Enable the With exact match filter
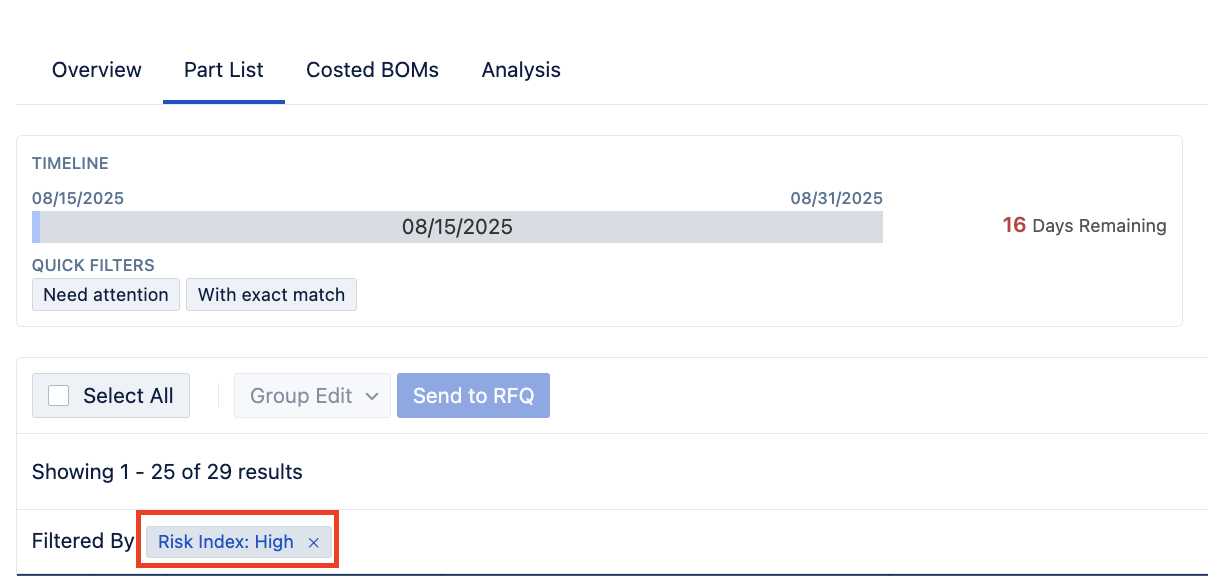 [x=271, y=295]
